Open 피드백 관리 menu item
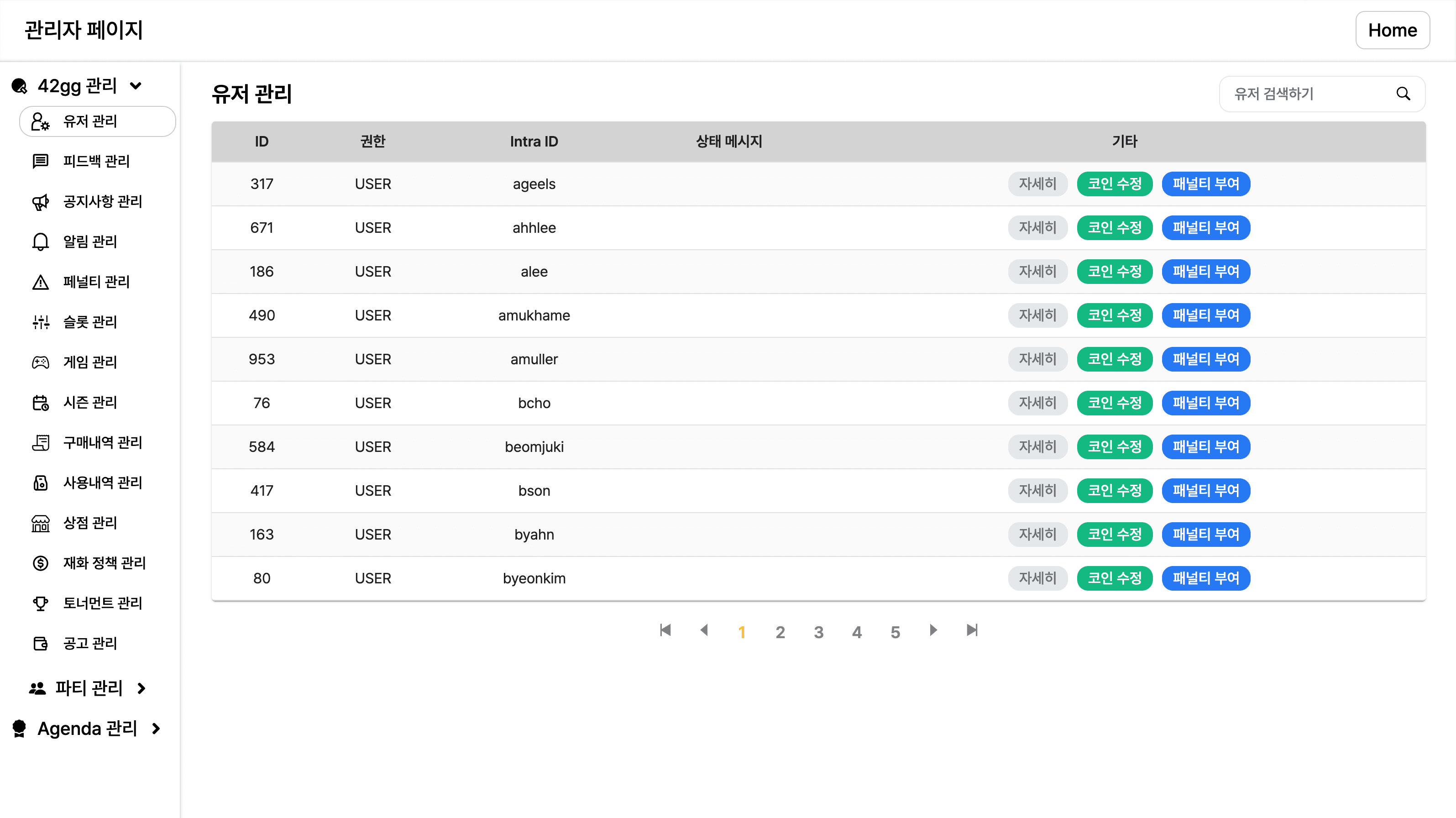 [x=98, y=161]
